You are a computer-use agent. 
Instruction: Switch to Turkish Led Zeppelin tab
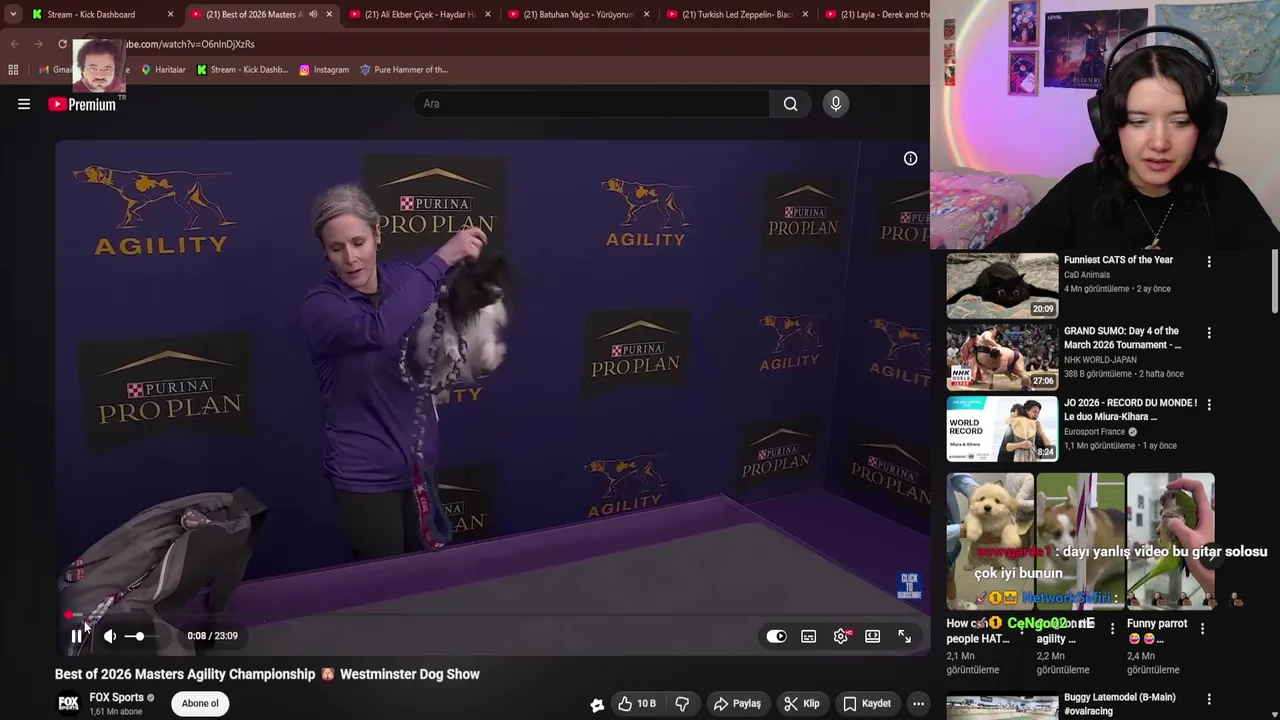click(736, 14)
